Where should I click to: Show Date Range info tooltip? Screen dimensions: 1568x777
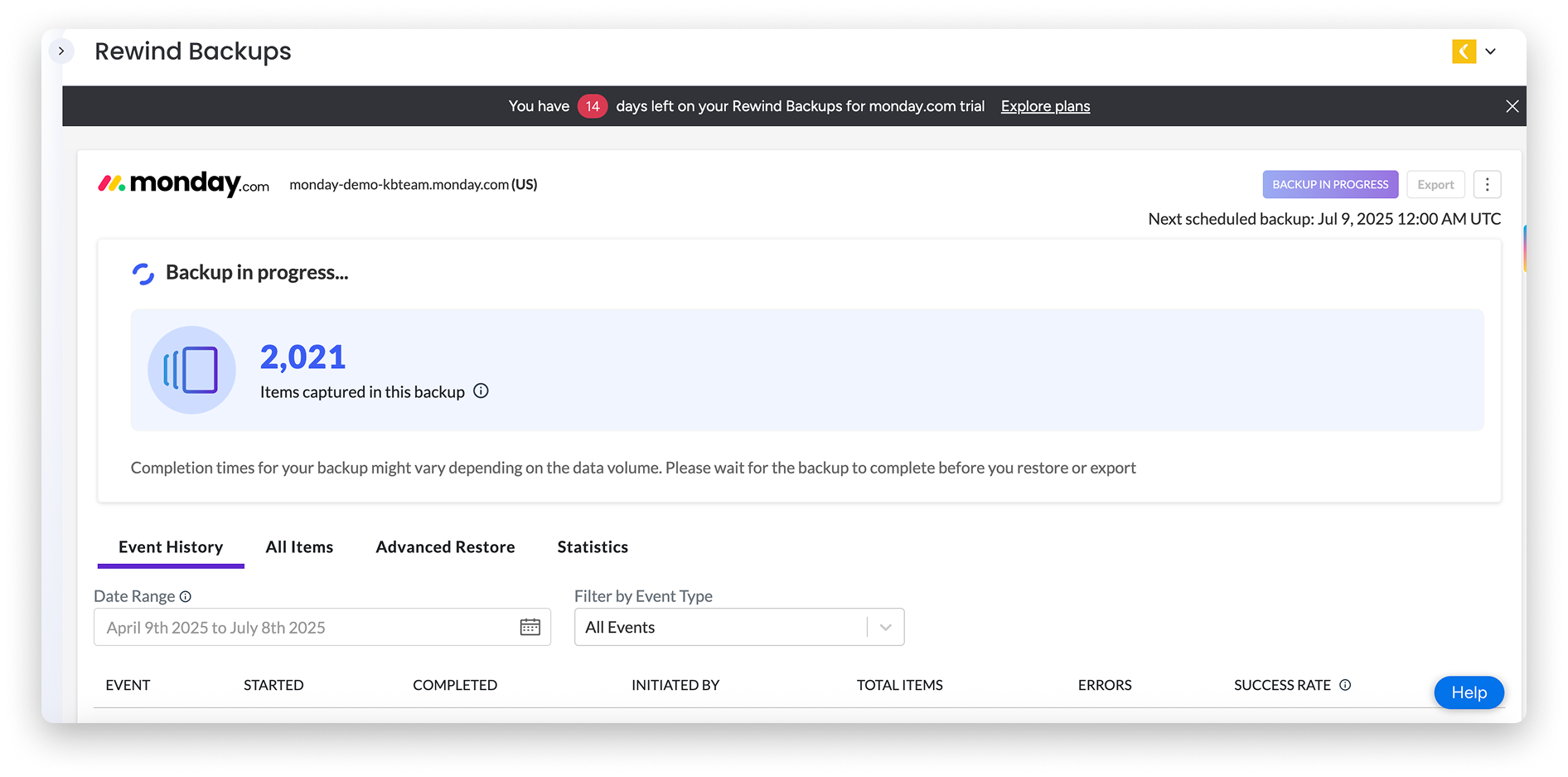tap(186, 596)
